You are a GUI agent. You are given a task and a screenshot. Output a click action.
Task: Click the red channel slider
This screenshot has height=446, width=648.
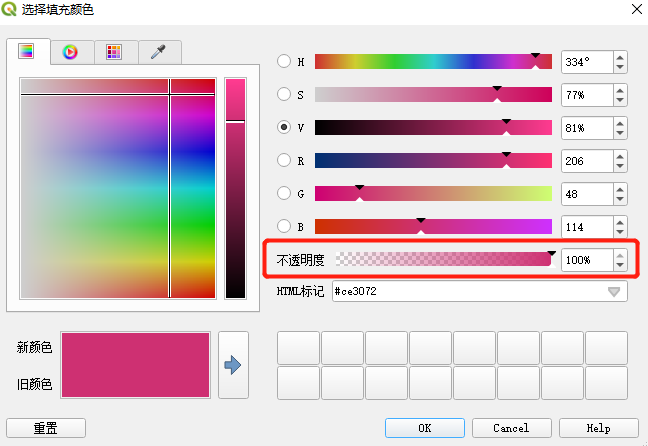click(x=433, y=161)
